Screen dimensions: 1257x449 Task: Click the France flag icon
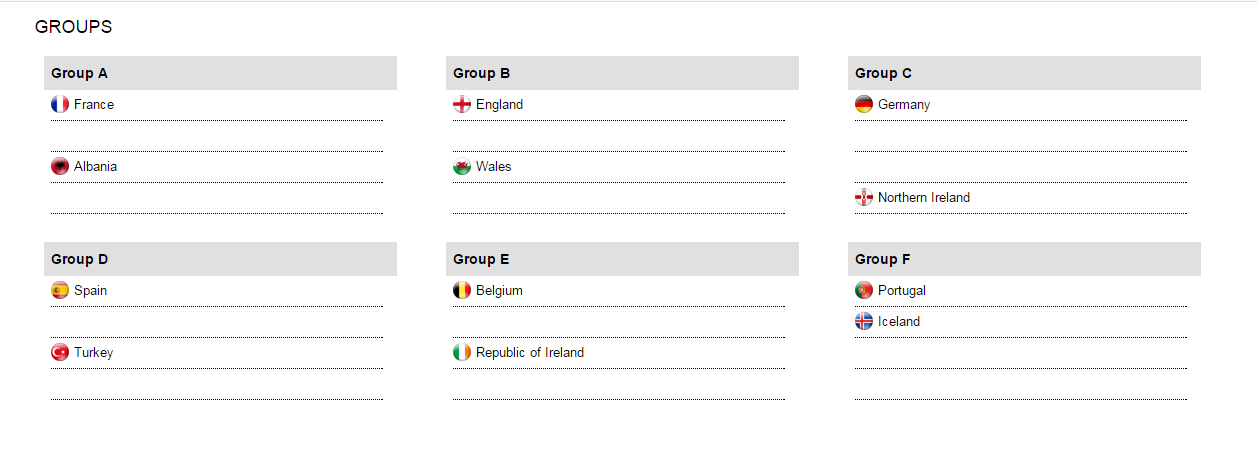(x=60, y=104)
